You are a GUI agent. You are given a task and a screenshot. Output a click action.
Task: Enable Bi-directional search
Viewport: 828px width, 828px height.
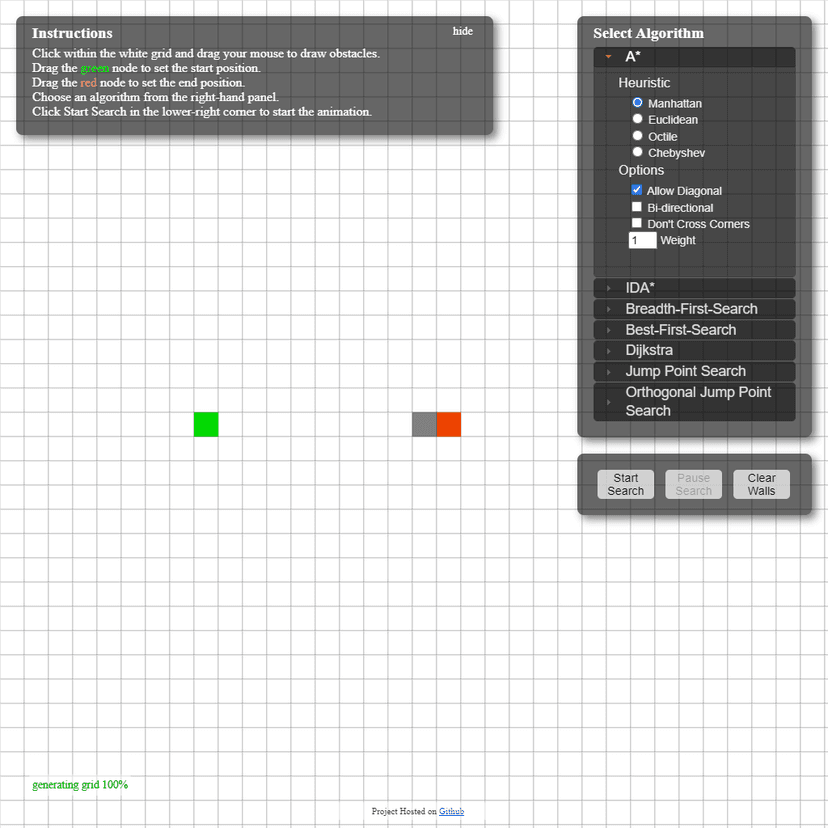click(x=637, y=207)
